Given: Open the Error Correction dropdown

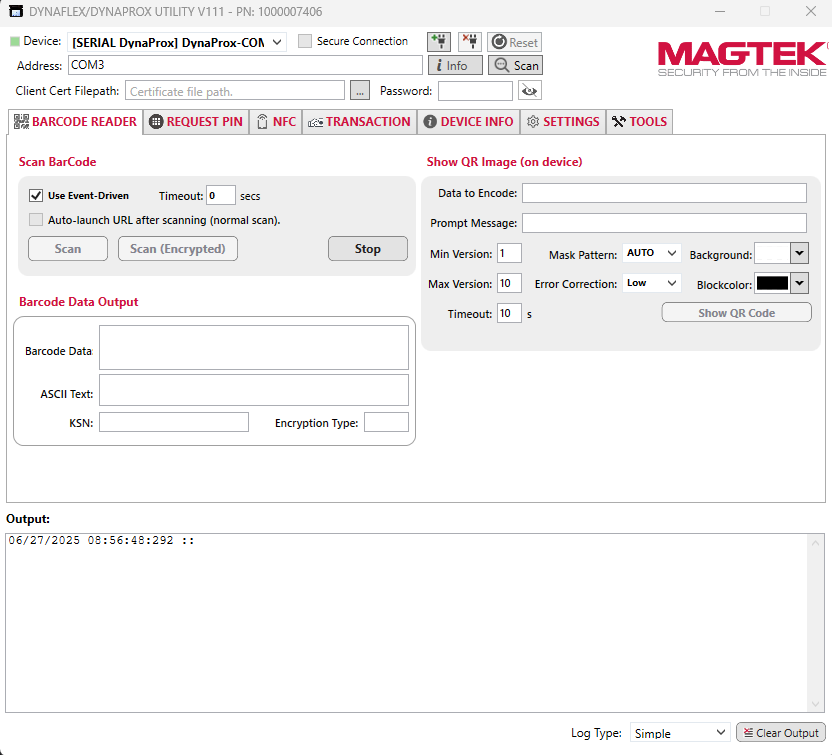Looking at the screenshot, I should coord(651,283).
